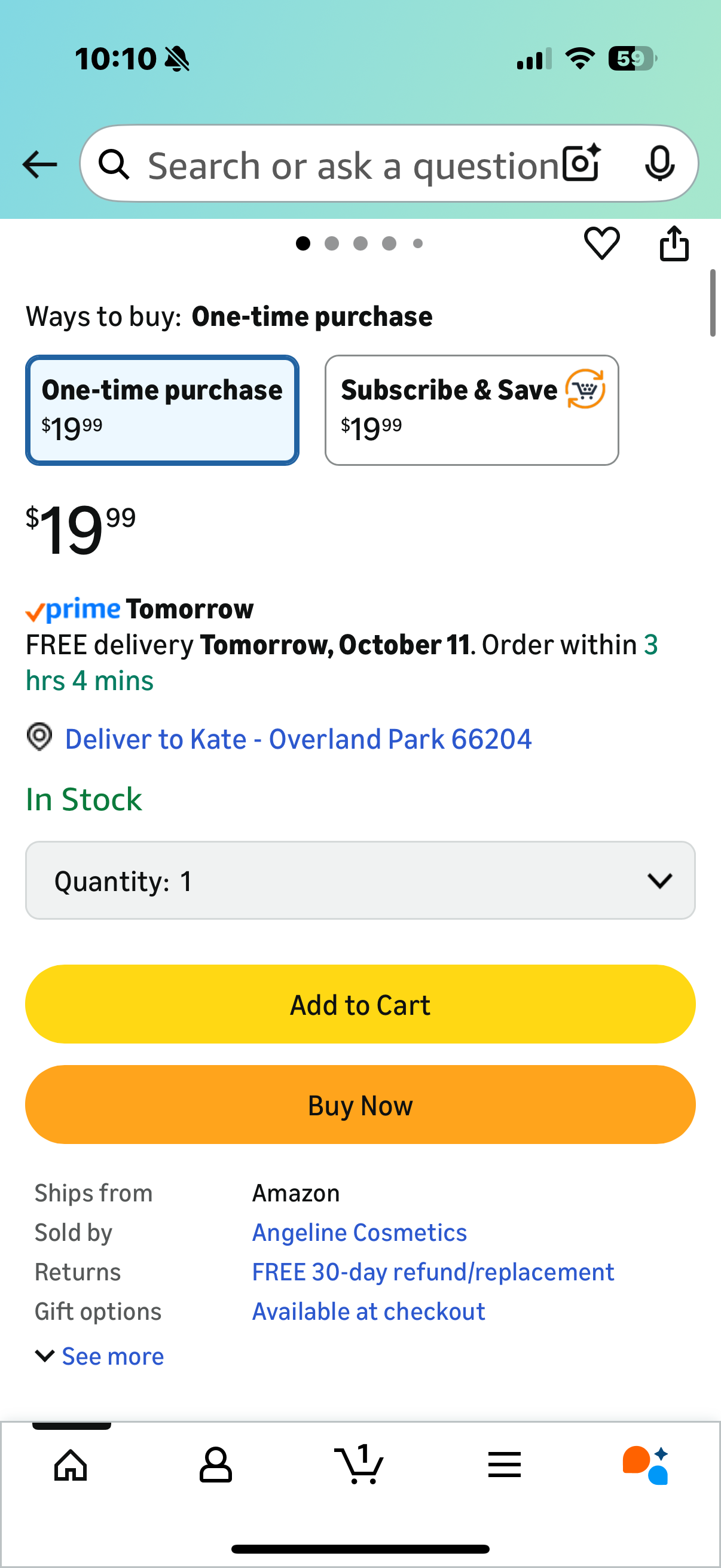Tap the microphone voice search icon

click(659, 164)
